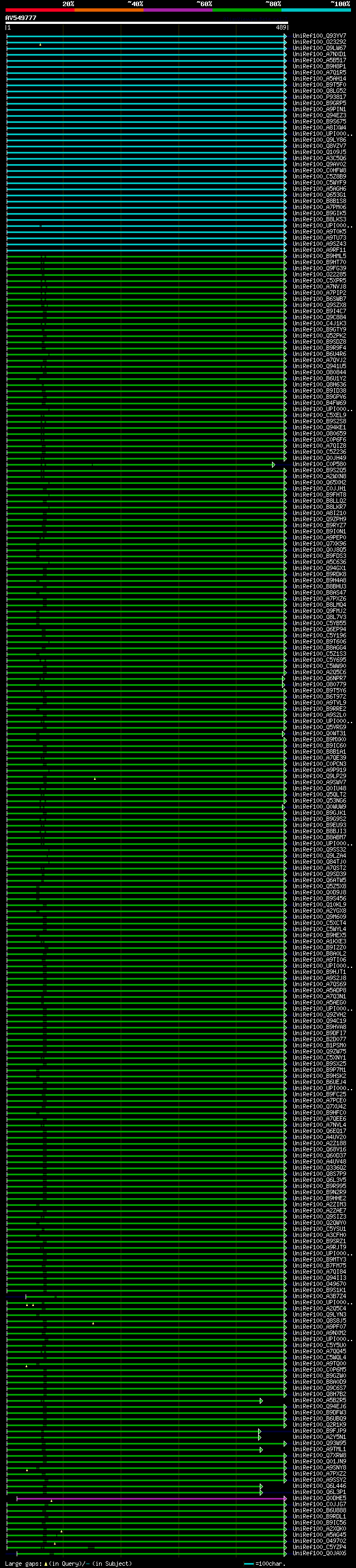This screenshot has height=1568, width=356.
Task: Select hit UniRef100_Q84TJ0
Action: (319, 862)
